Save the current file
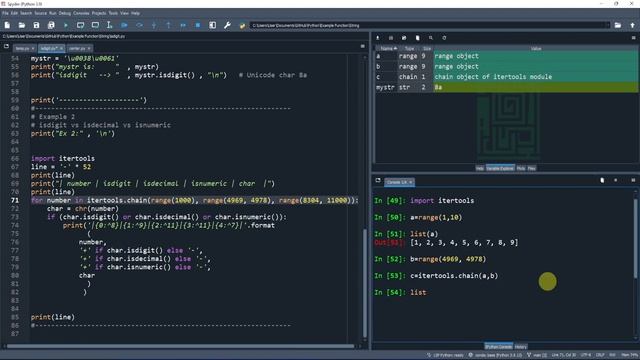 point(36,25)
